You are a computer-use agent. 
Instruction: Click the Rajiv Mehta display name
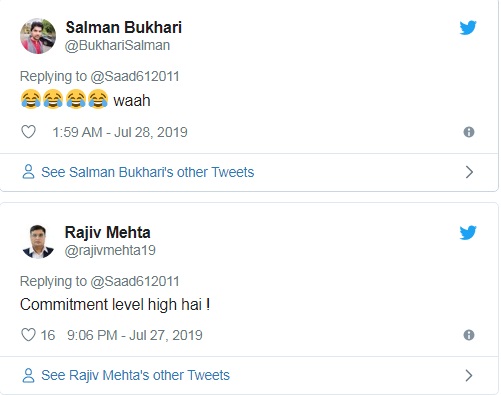[107, 232]
